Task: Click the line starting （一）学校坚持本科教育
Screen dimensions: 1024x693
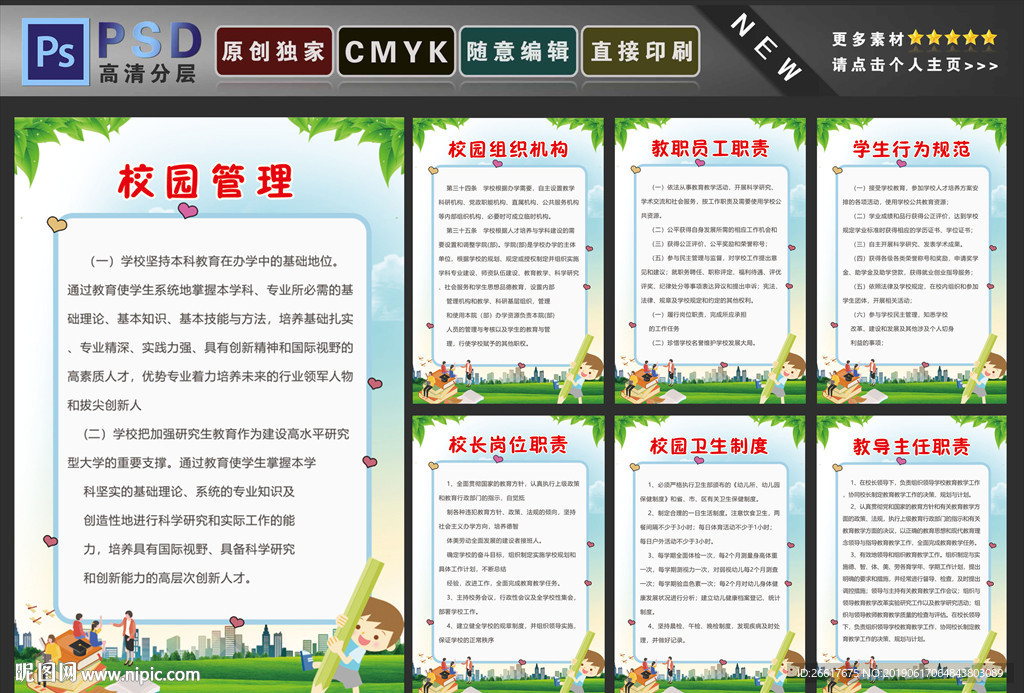Action: click(x=214, y=261)
